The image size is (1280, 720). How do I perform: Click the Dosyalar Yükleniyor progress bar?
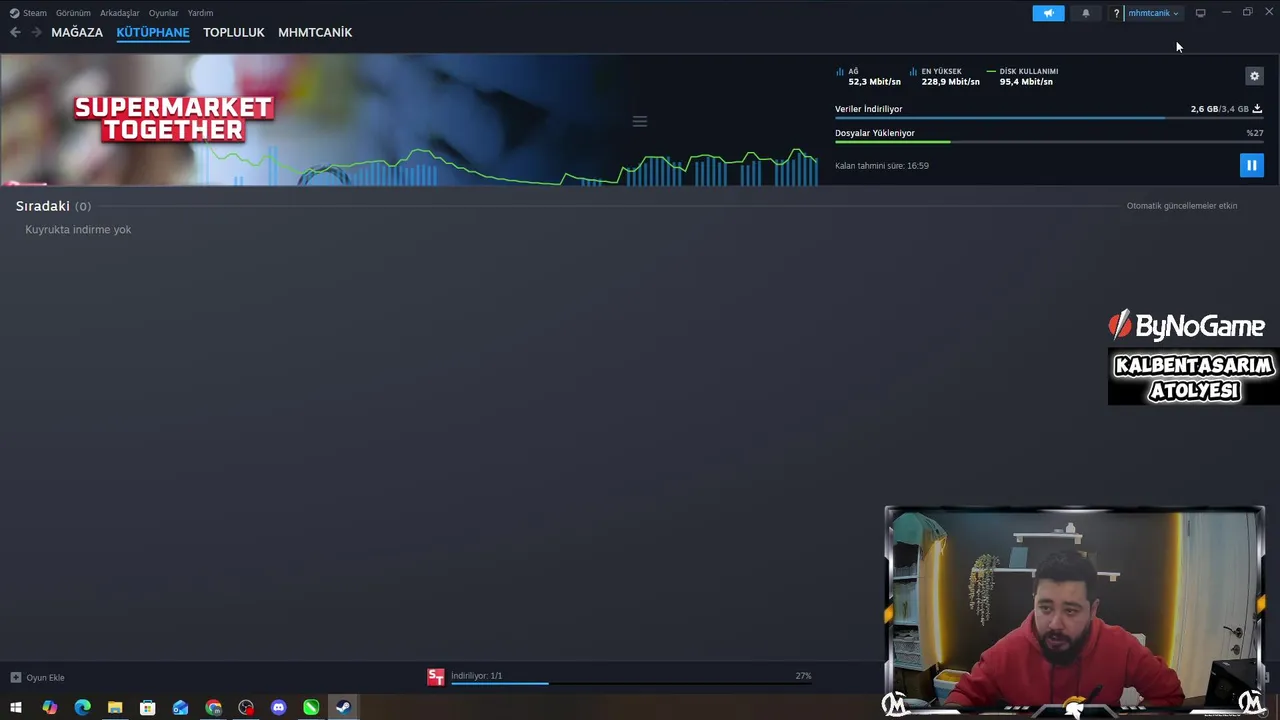pyautogui.click(x=1049, y=142)
